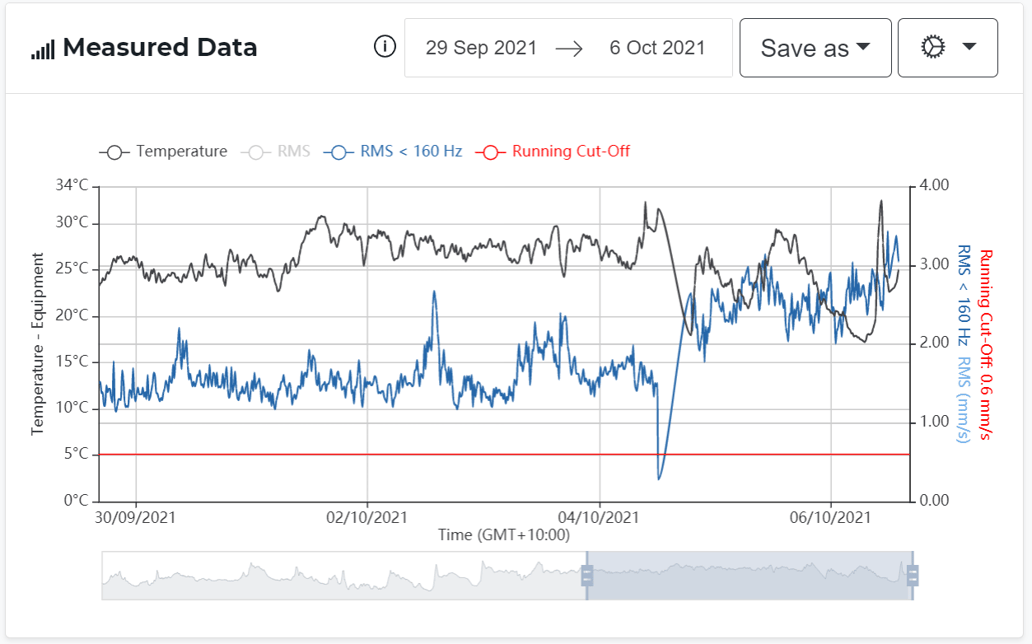Image resolution: width=1032 pixels, height=644 pixels.
Task: Open the dropdown arrow next to the gear
Action: [x=969, y=47]
